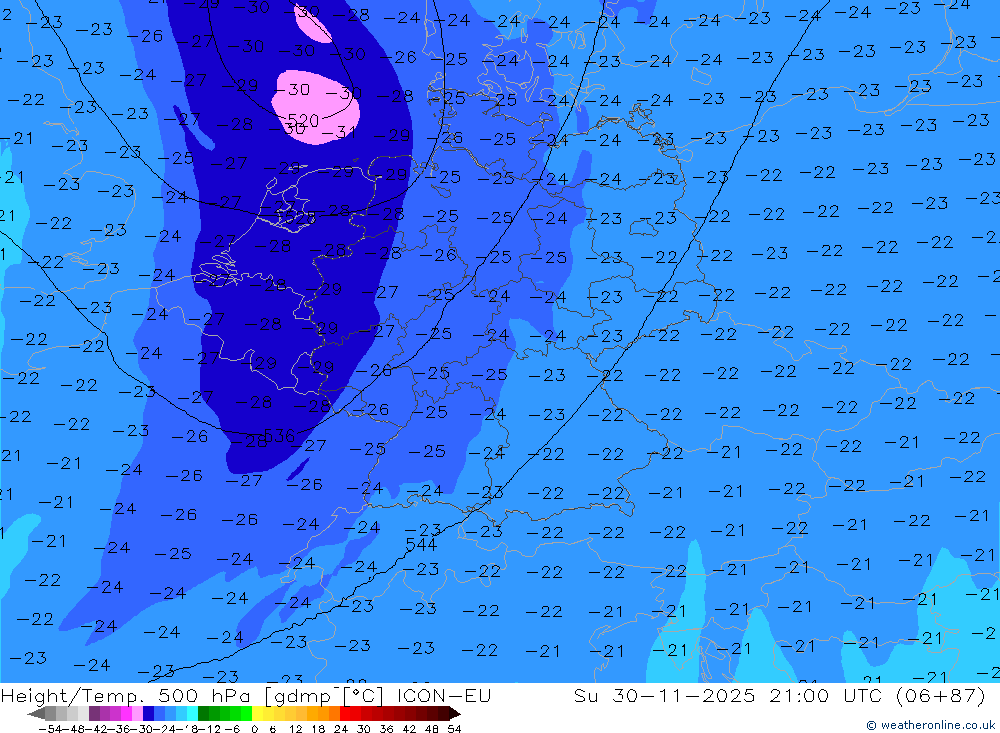Click the '536' height contour label
Screen dimensions: 1000x733
pyautogui.click(x=279, y=436)
